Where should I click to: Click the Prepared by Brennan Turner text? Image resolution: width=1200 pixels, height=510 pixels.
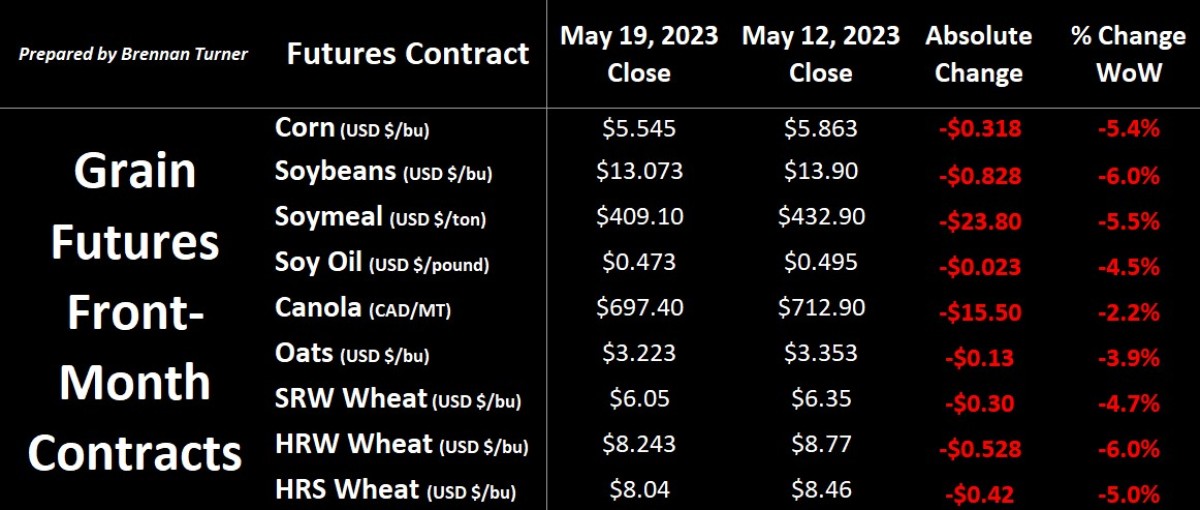pos(133,53)
